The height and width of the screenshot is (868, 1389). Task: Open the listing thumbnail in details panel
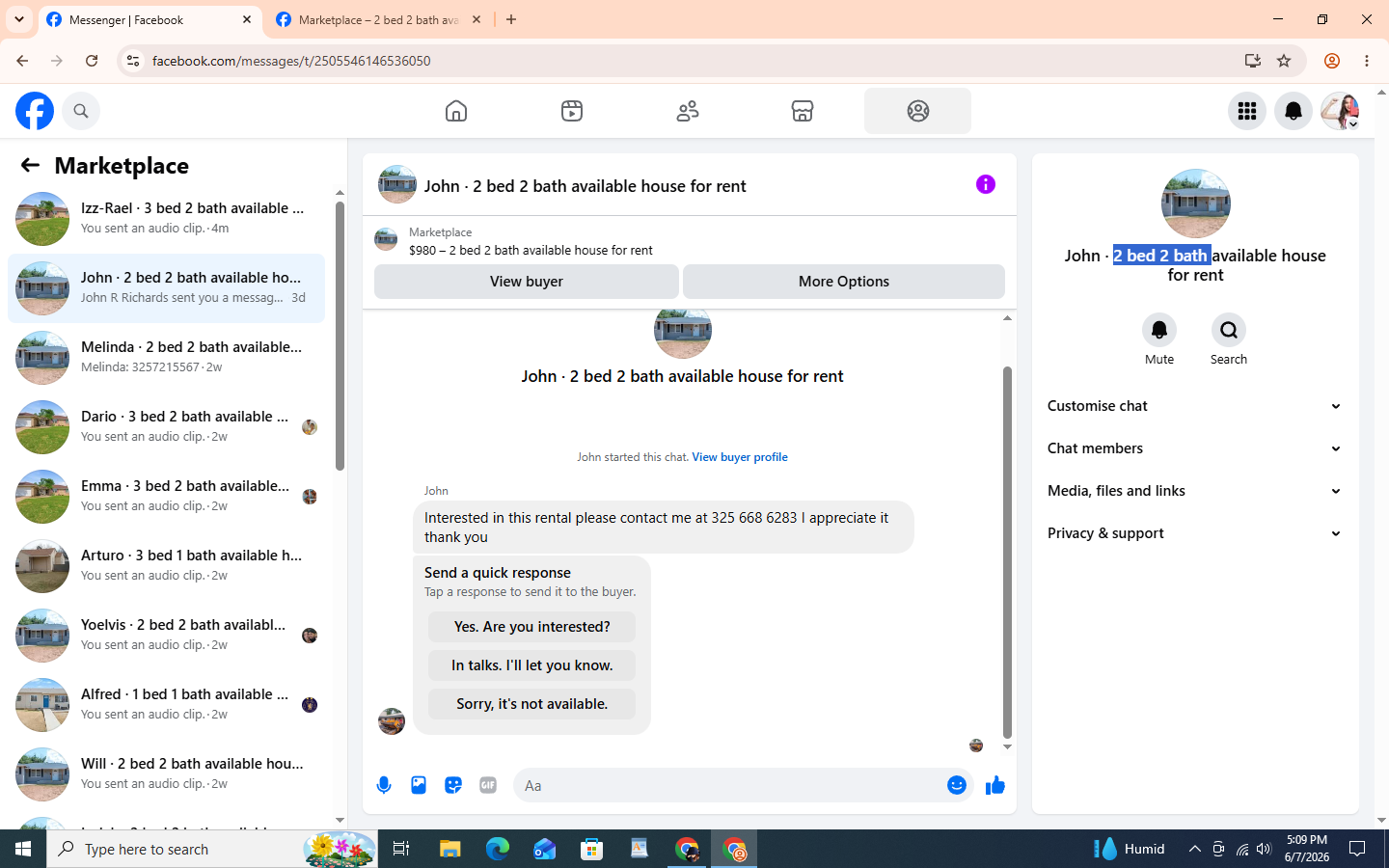pyautogui.click(x=1196, y=203)
